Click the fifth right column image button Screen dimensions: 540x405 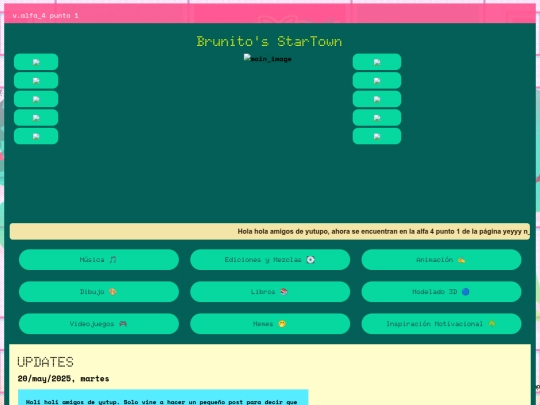click(x=377, y=136)
